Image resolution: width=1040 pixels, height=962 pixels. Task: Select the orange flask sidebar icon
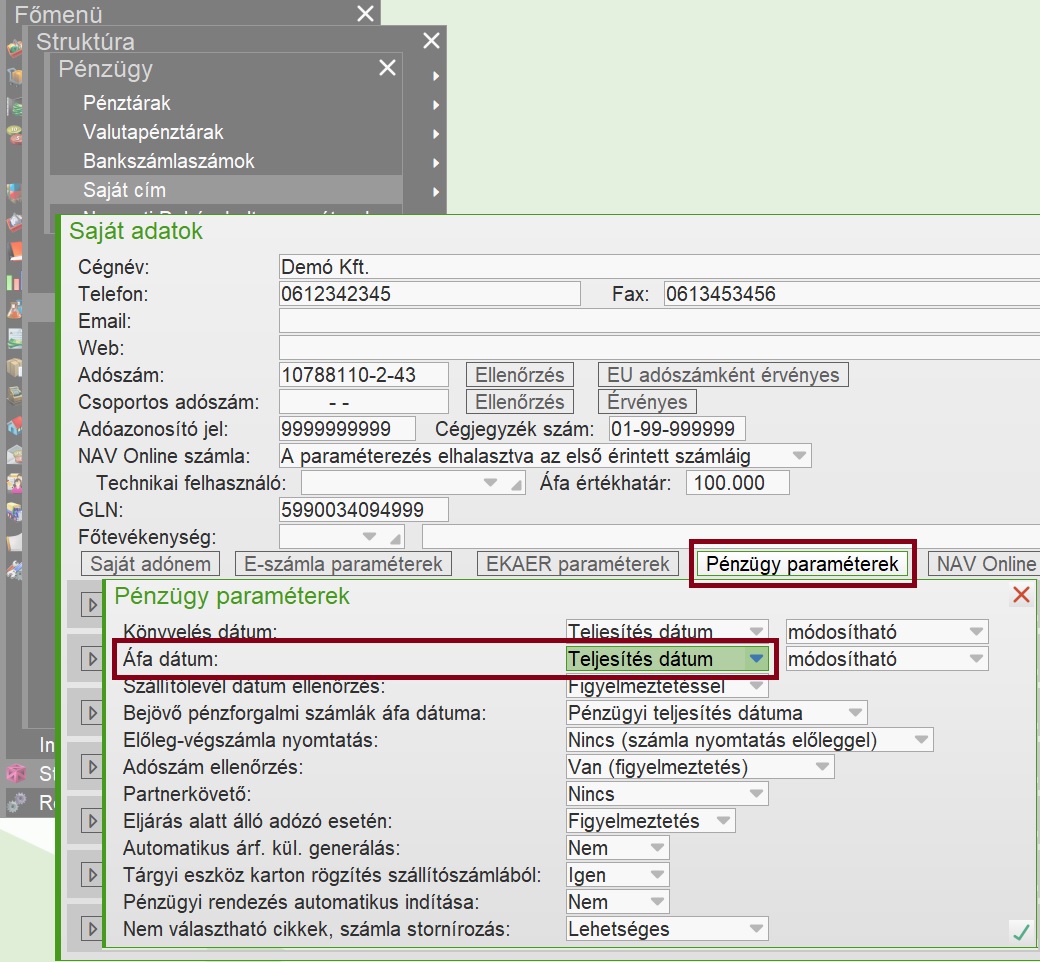[x=14, y=309]
